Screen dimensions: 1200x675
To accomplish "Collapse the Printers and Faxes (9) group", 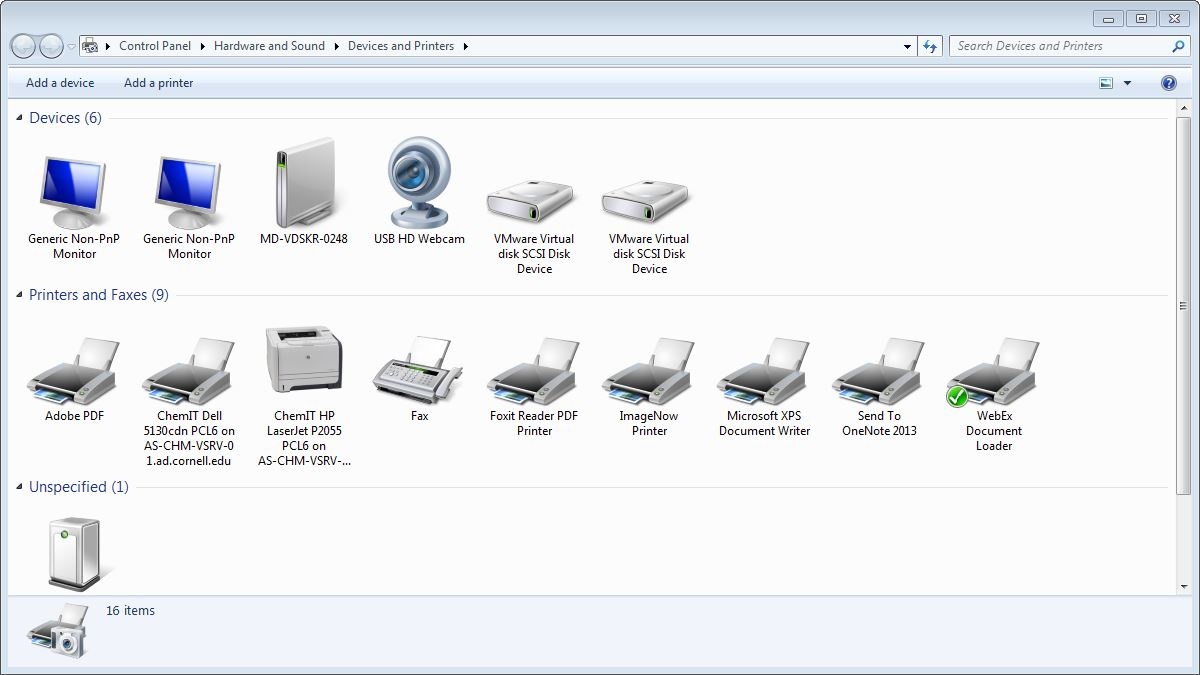I will click(20, 295).
